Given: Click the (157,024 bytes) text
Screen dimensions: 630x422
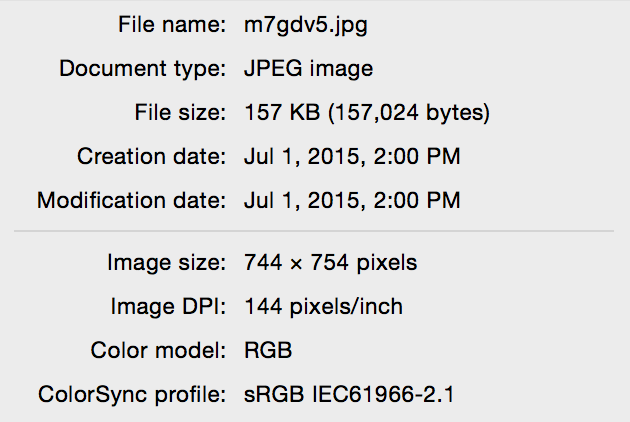Looking at the screenshot, I should coord(409,113).
